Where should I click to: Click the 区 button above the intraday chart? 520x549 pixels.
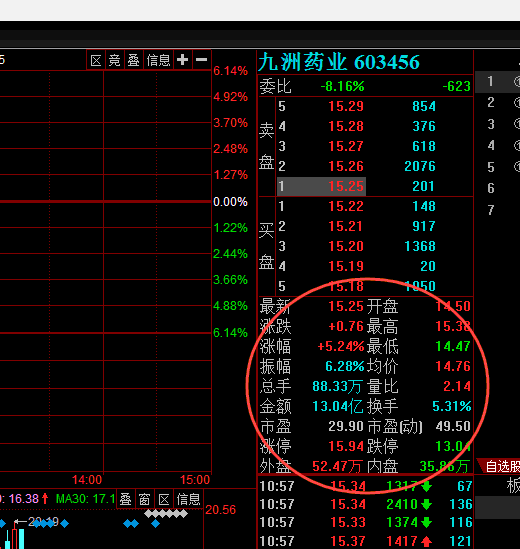(96, 60)
